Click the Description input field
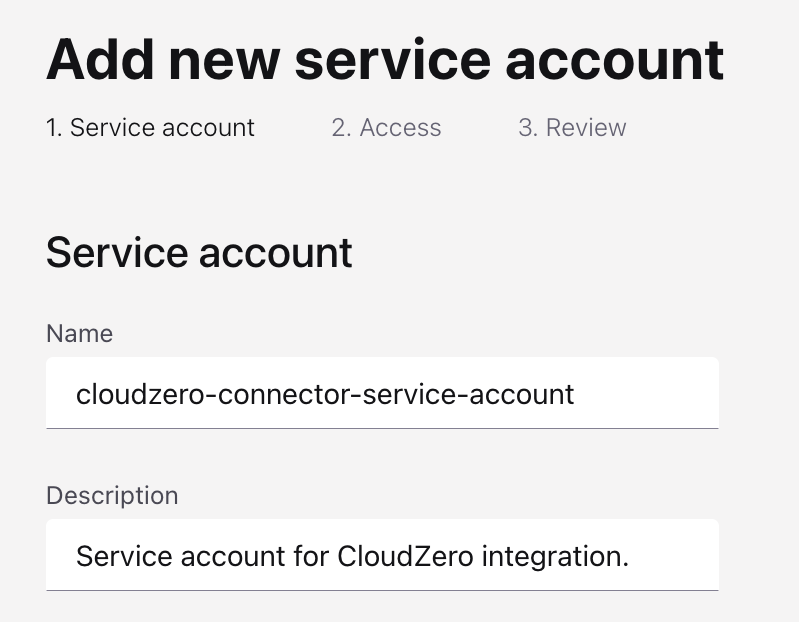This screenshot has width=799, height=622. [382, 555]
